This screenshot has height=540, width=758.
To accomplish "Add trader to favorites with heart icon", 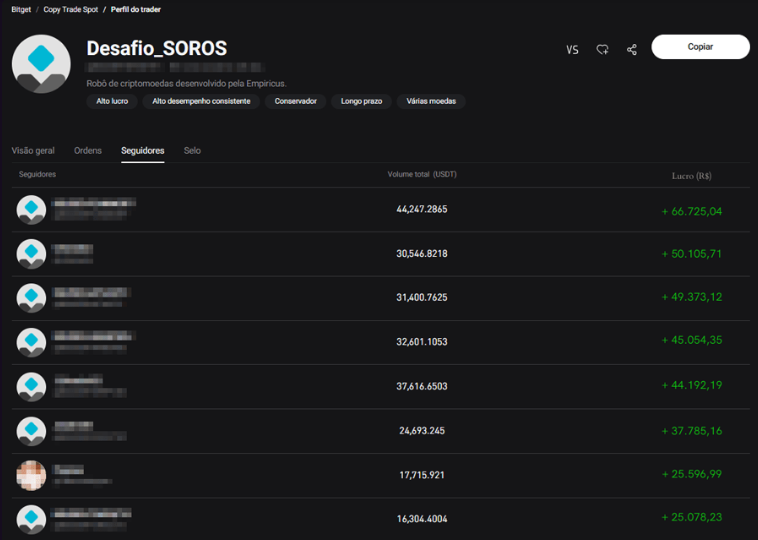I will click(x=602, y=49).
